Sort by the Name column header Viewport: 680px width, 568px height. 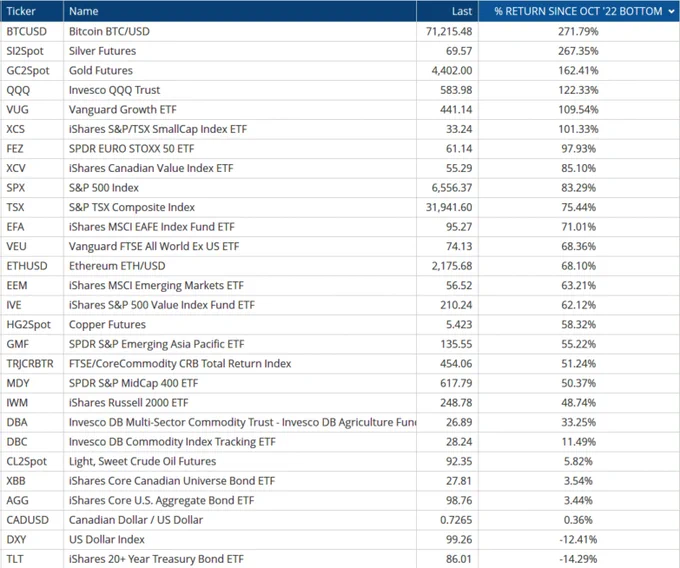240,11
